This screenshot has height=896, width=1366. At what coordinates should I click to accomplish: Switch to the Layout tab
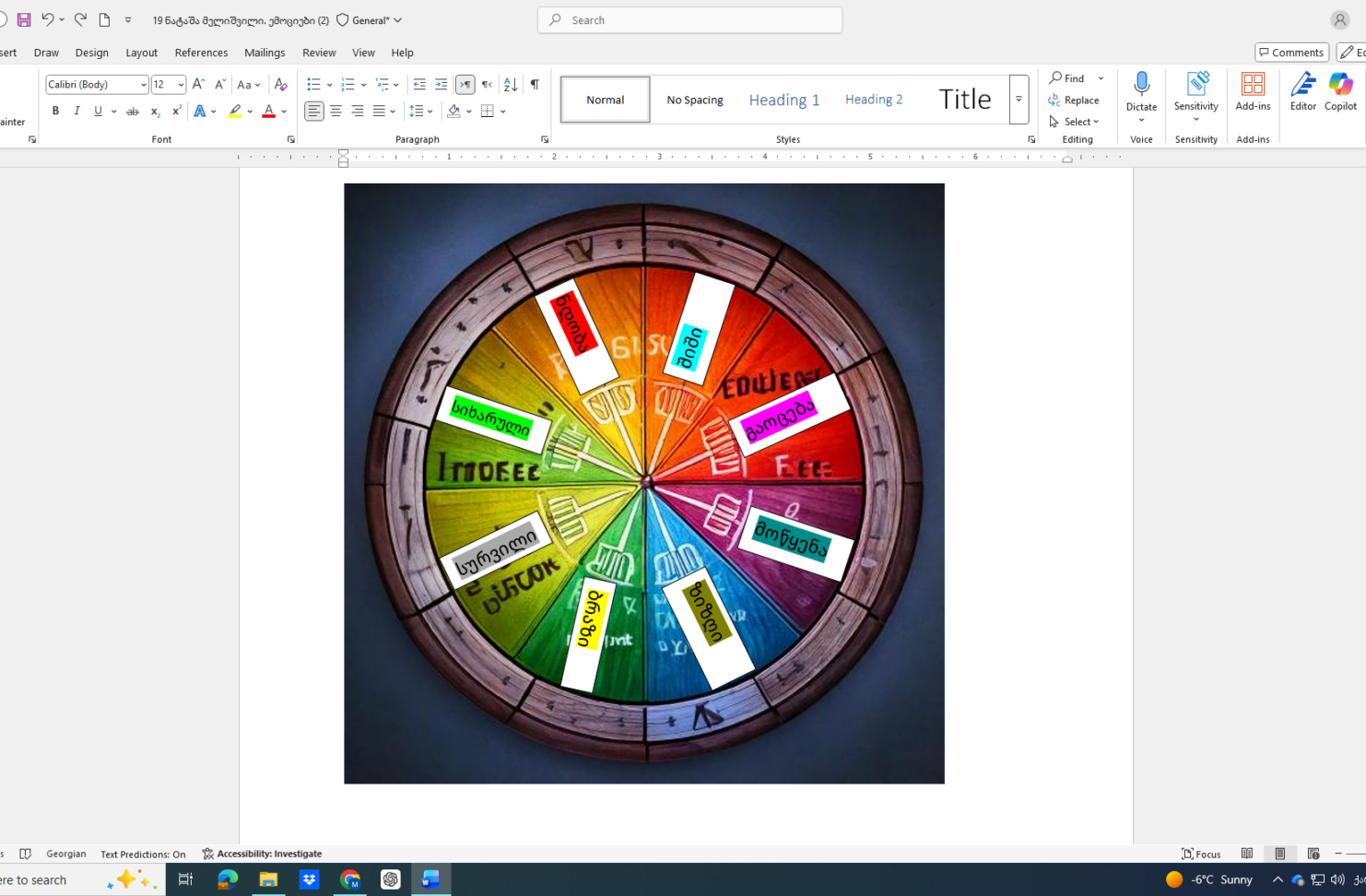tap(141, 53)
